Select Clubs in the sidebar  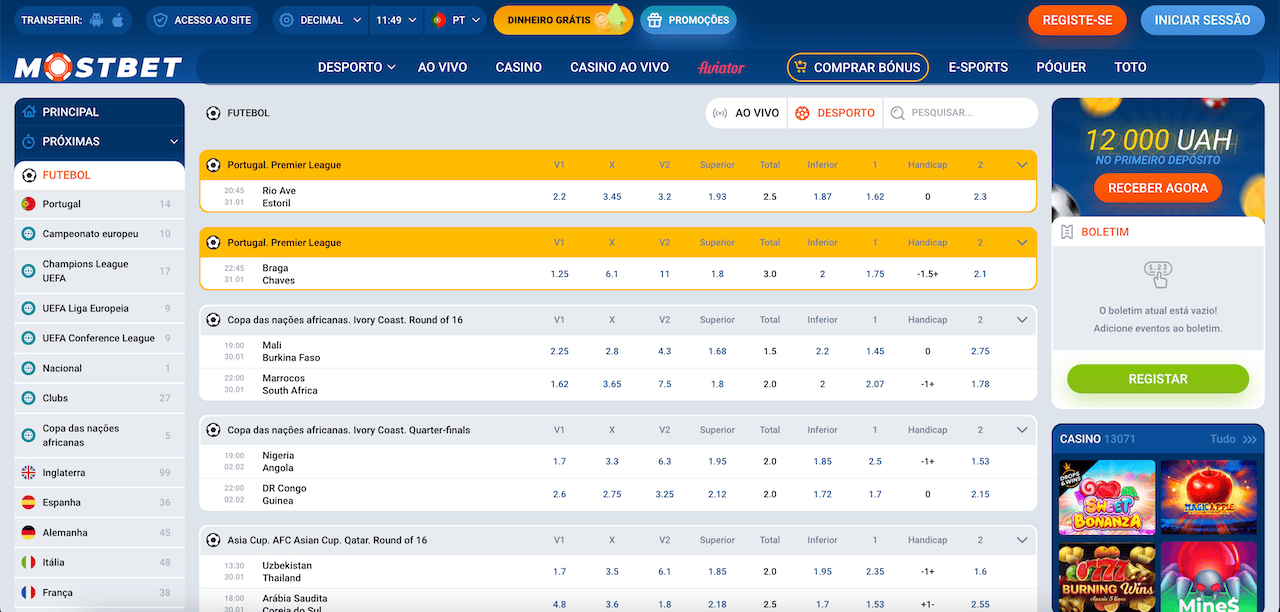point(99,398)
